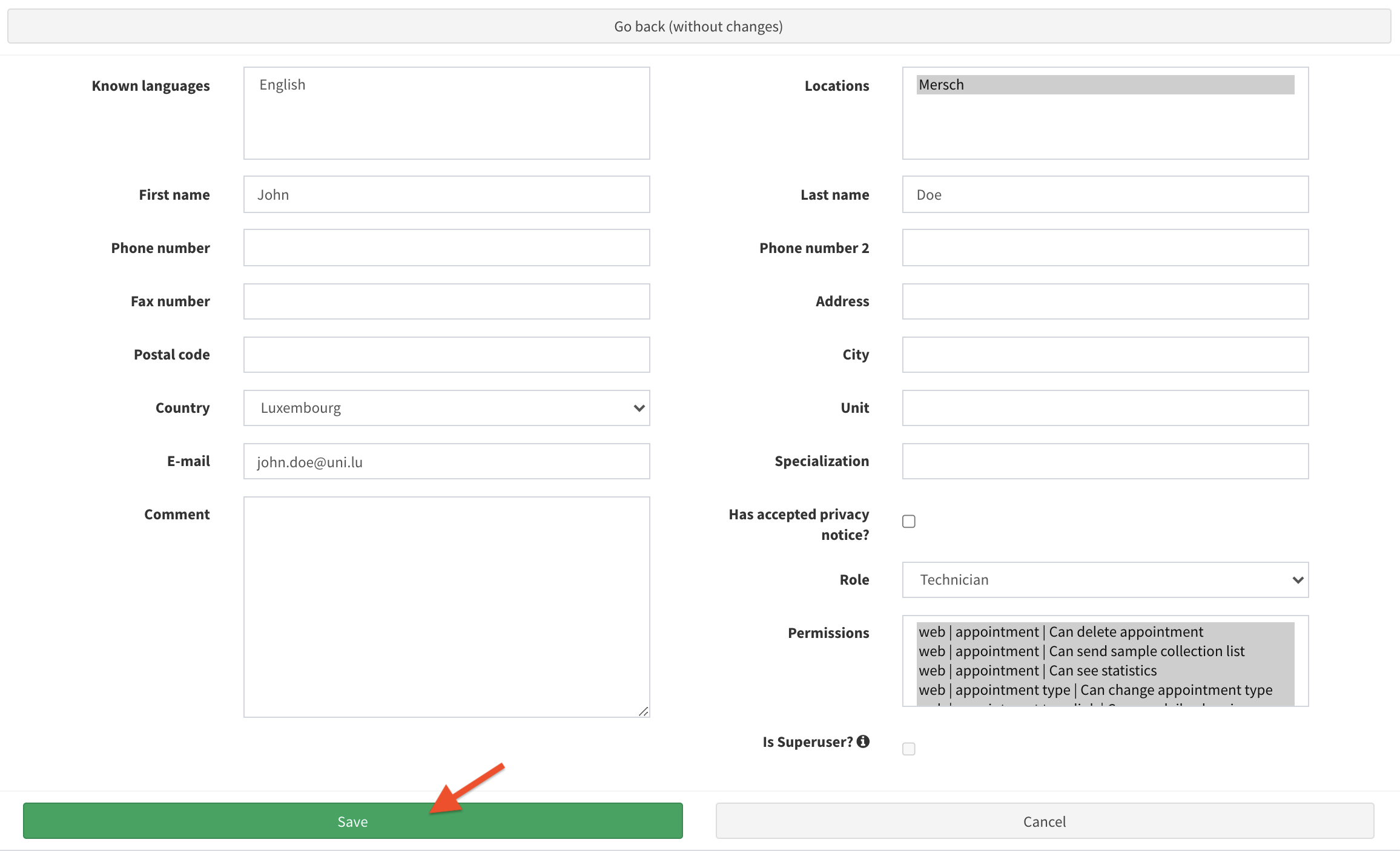Click the Comment text area
This screenshot has height=851, width=1400.
coord(446,606)
